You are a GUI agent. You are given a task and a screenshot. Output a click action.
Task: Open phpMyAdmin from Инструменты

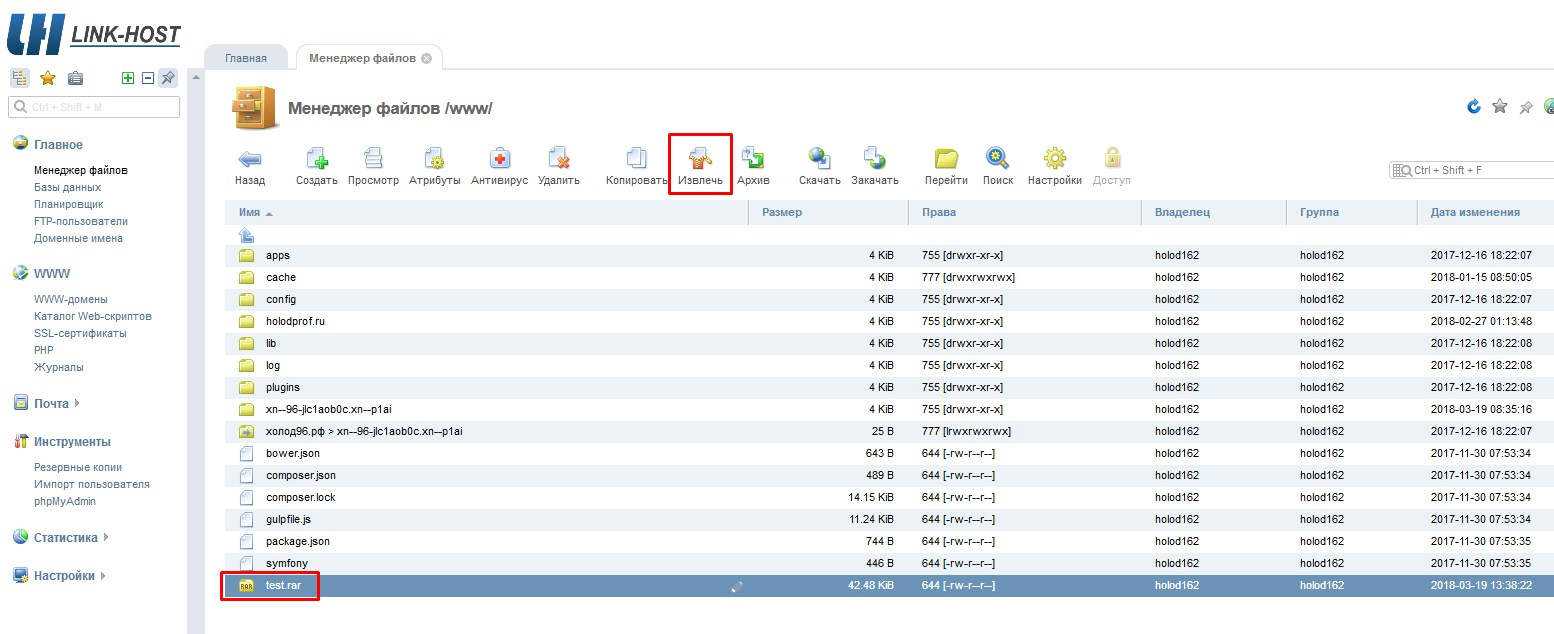point(65,501)
